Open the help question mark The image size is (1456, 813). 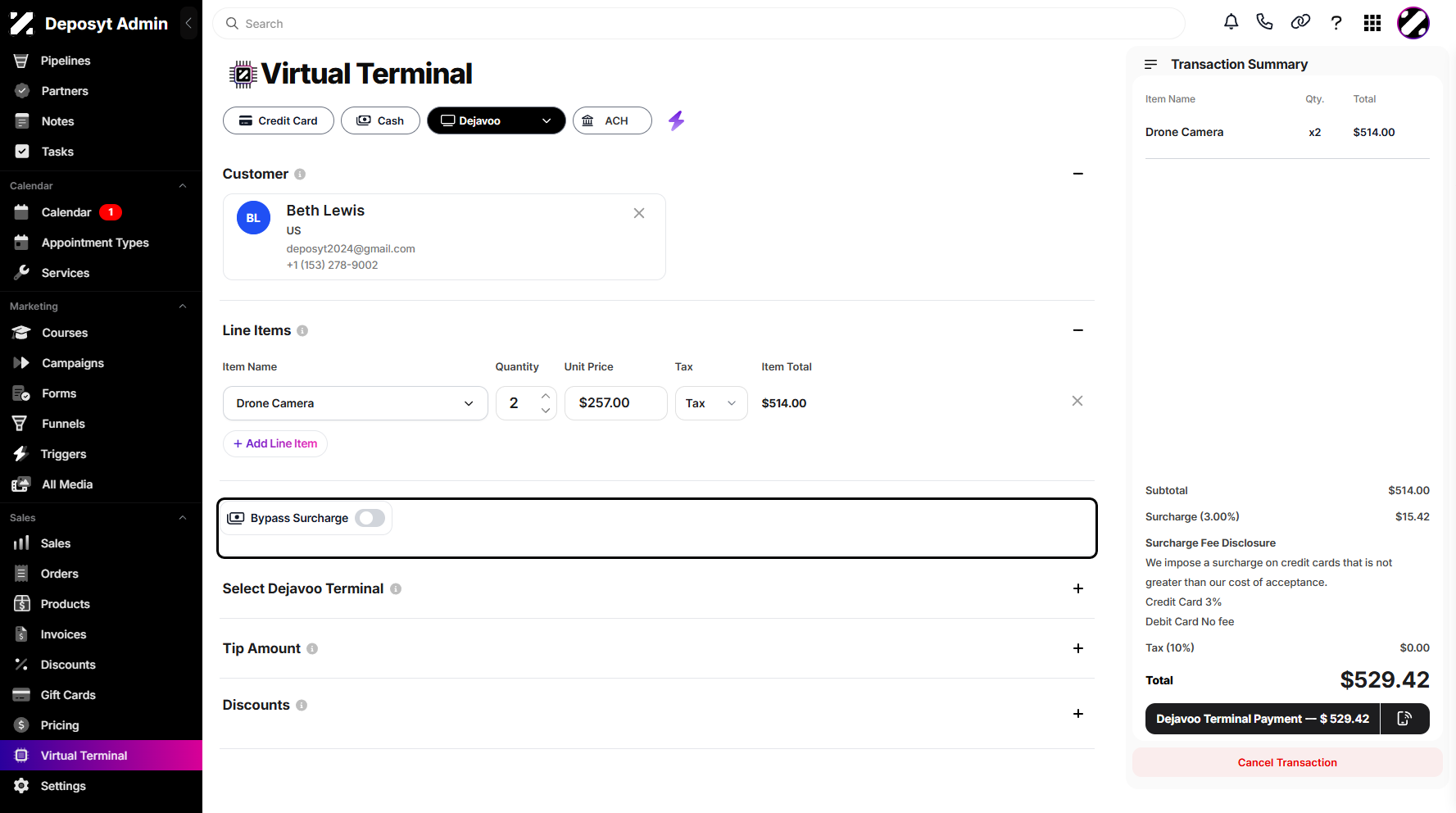coord(1336,23)
